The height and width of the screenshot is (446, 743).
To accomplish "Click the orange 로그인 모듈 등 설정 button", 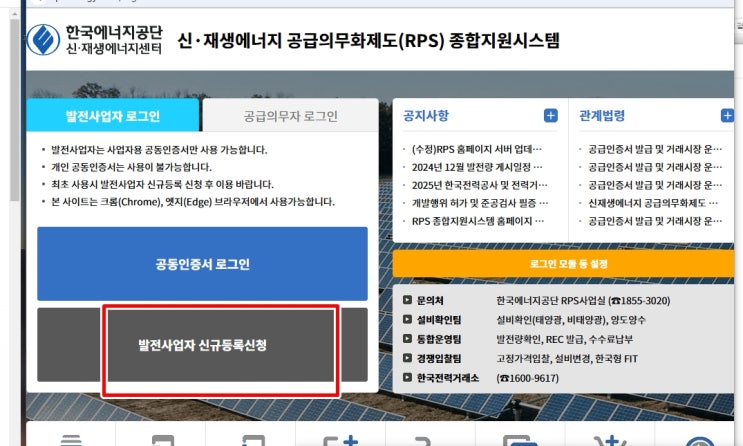I will click(563, 264).
